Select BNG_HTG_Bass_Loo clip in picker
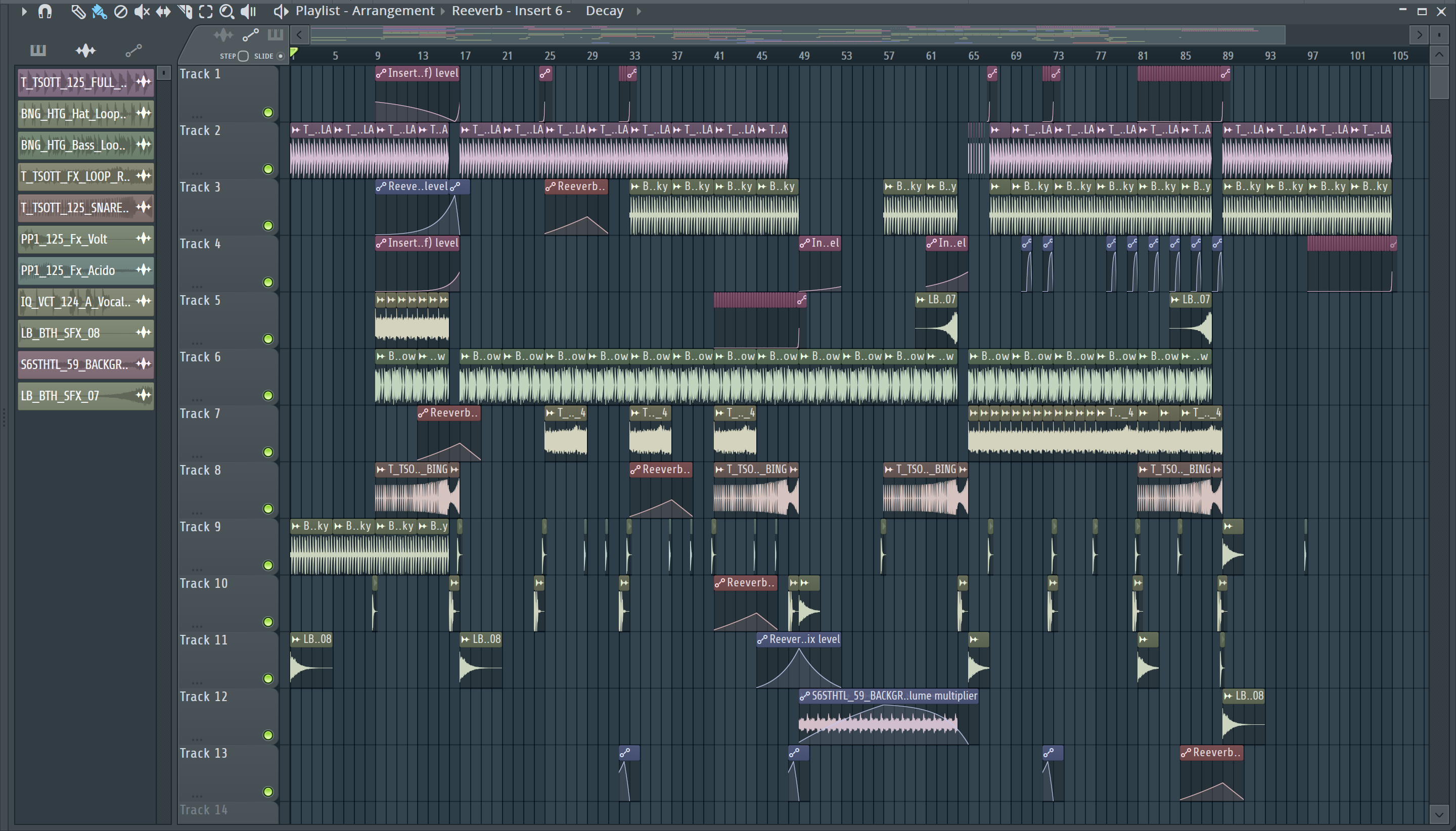The height and width of the screenshot is (831, 1456). pos(85,145)
